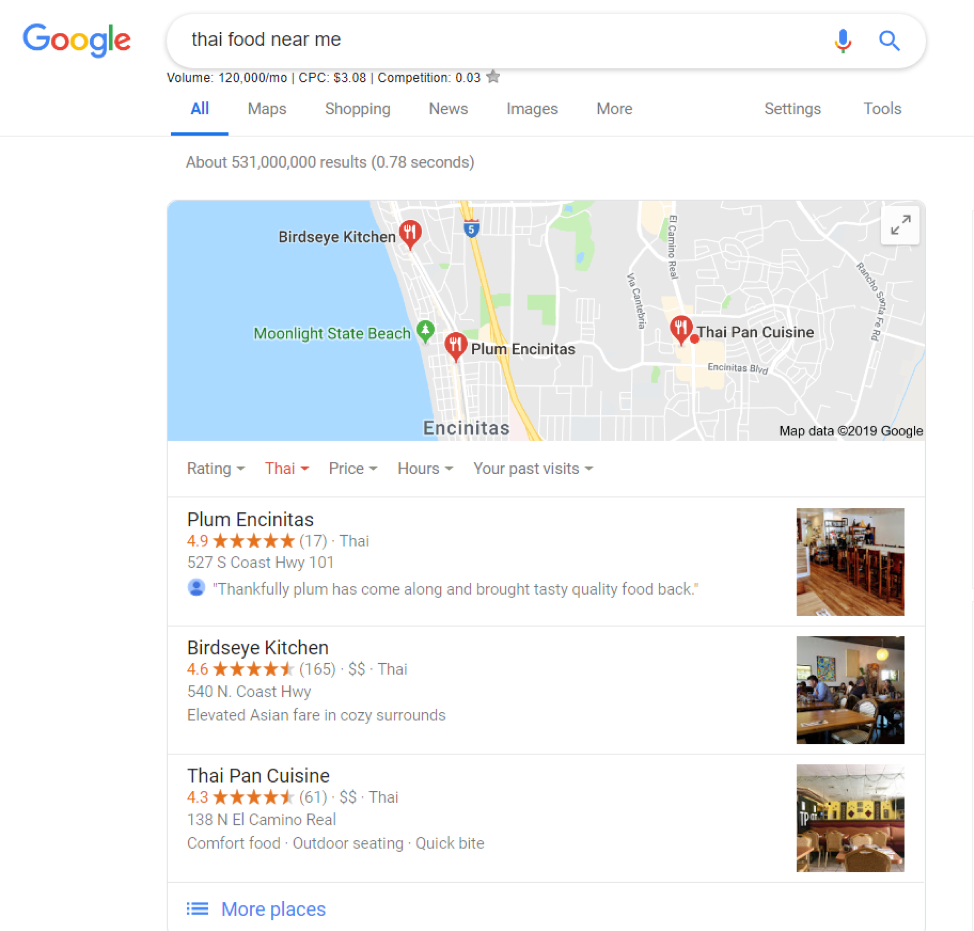This screenshot has width=974, height=931.
Task: Open the More places link
Action: 273,909
